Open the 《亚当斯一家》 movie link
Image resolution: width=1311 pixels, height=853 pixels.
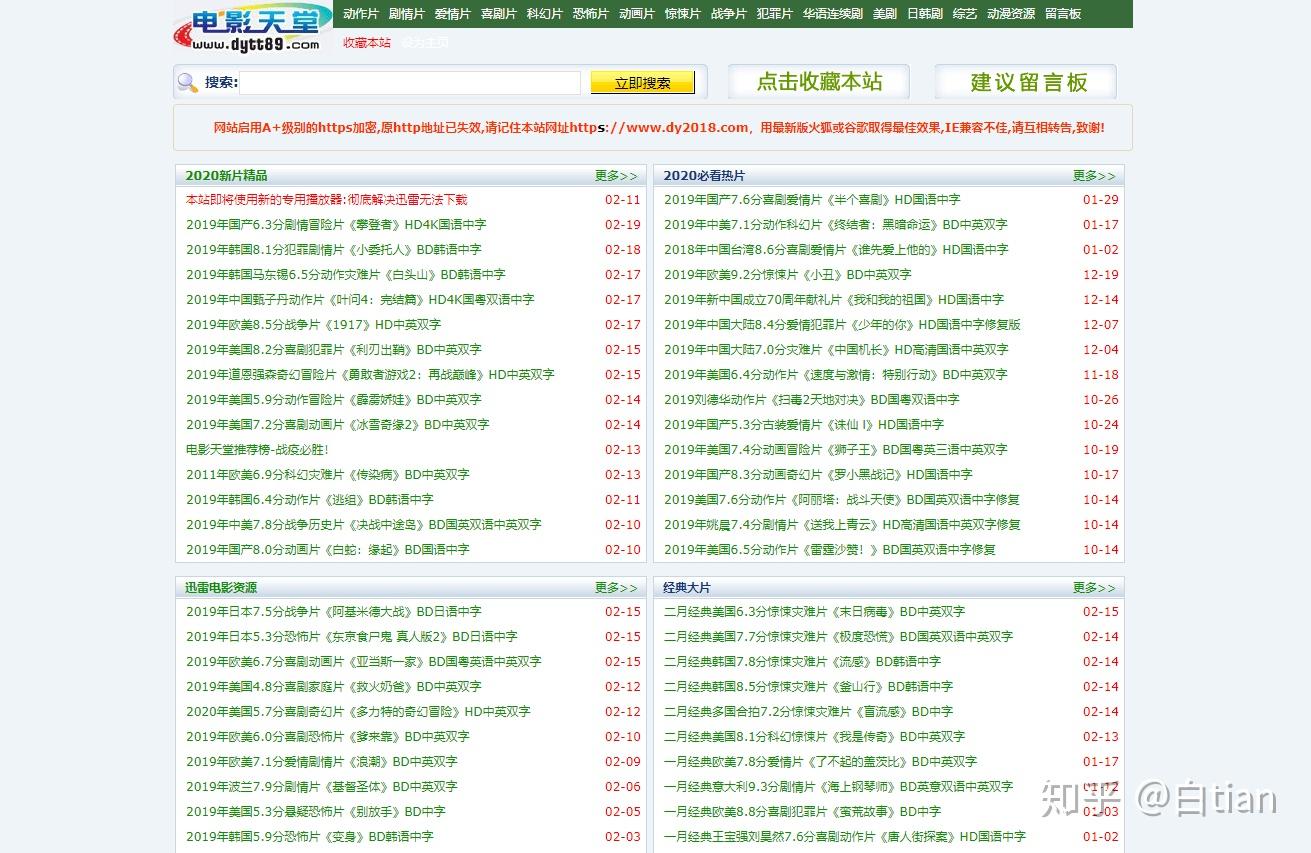364,661
